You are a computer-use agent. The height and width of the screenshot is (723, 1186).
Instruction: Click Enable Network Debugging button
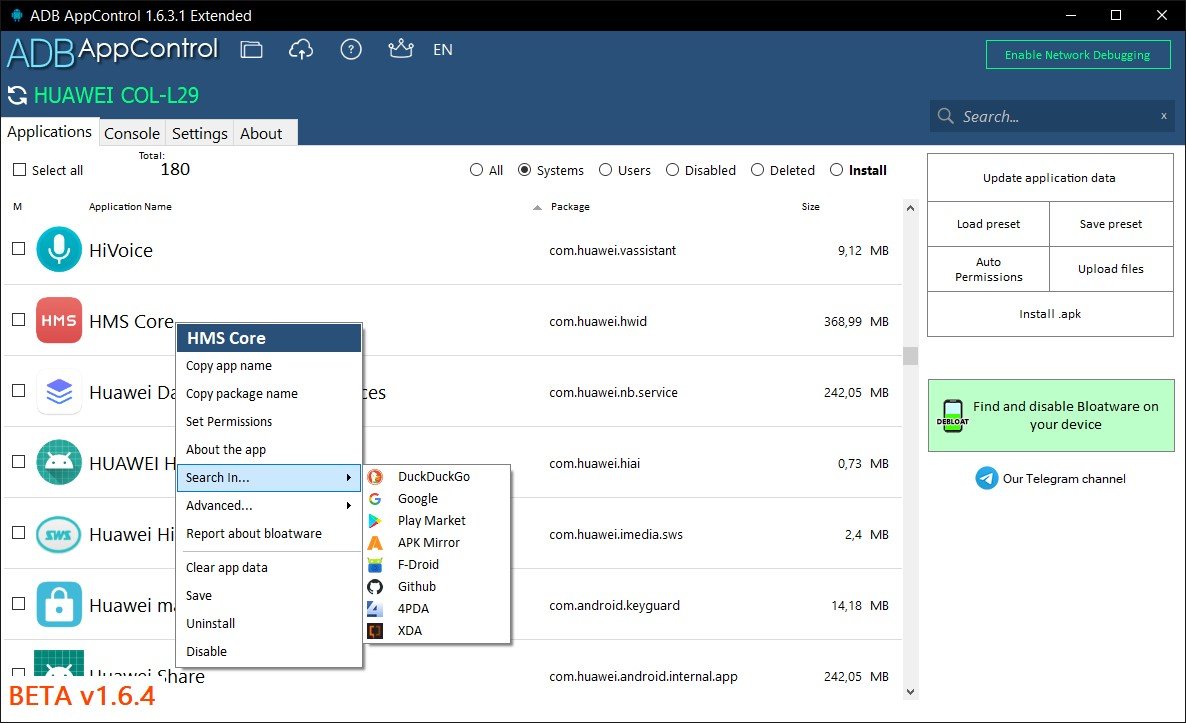click(1078, 54)
